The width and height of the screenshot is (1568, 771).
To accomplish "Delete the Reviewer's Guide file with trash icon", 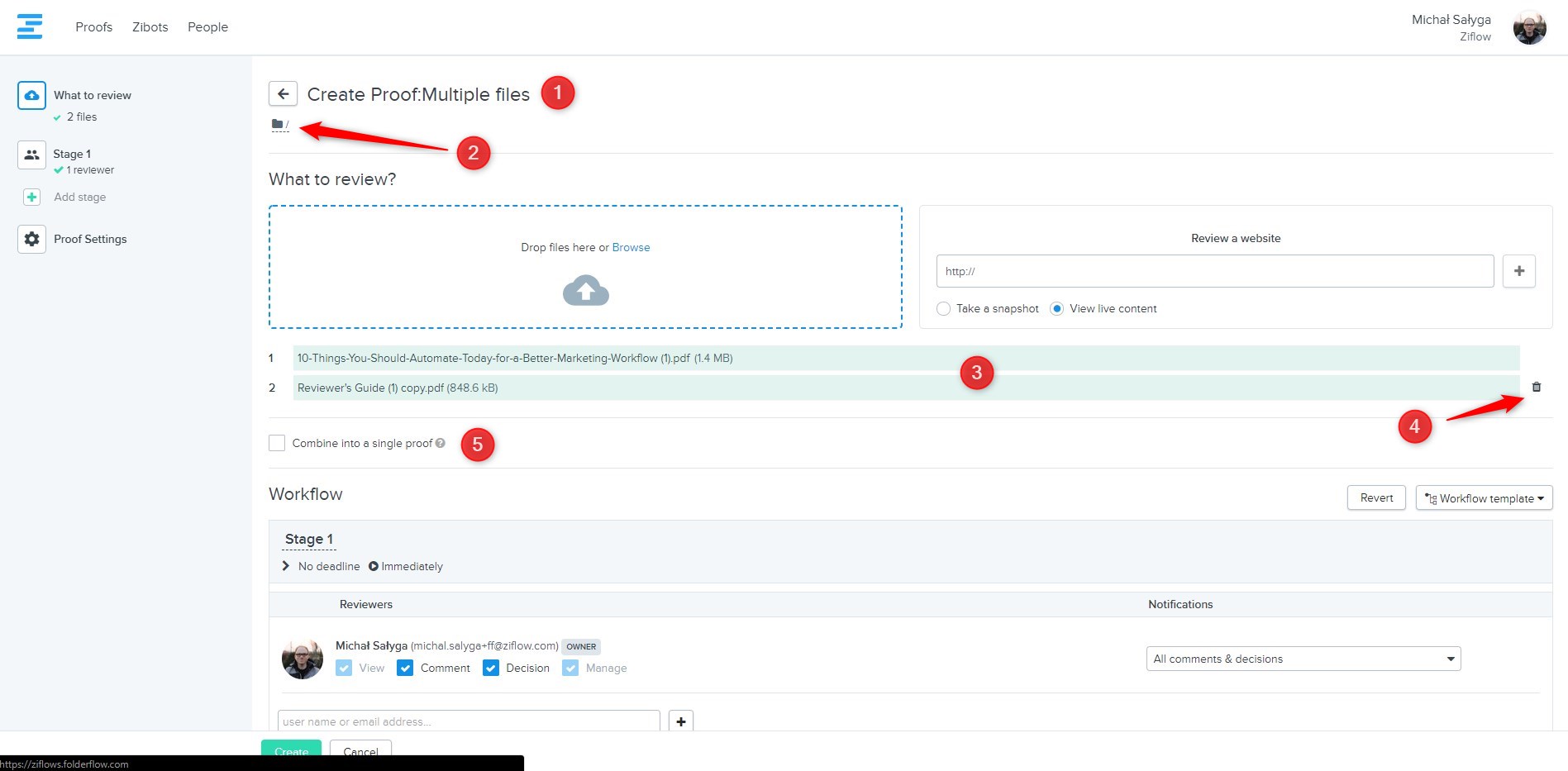I will [x=1536, y=387].
